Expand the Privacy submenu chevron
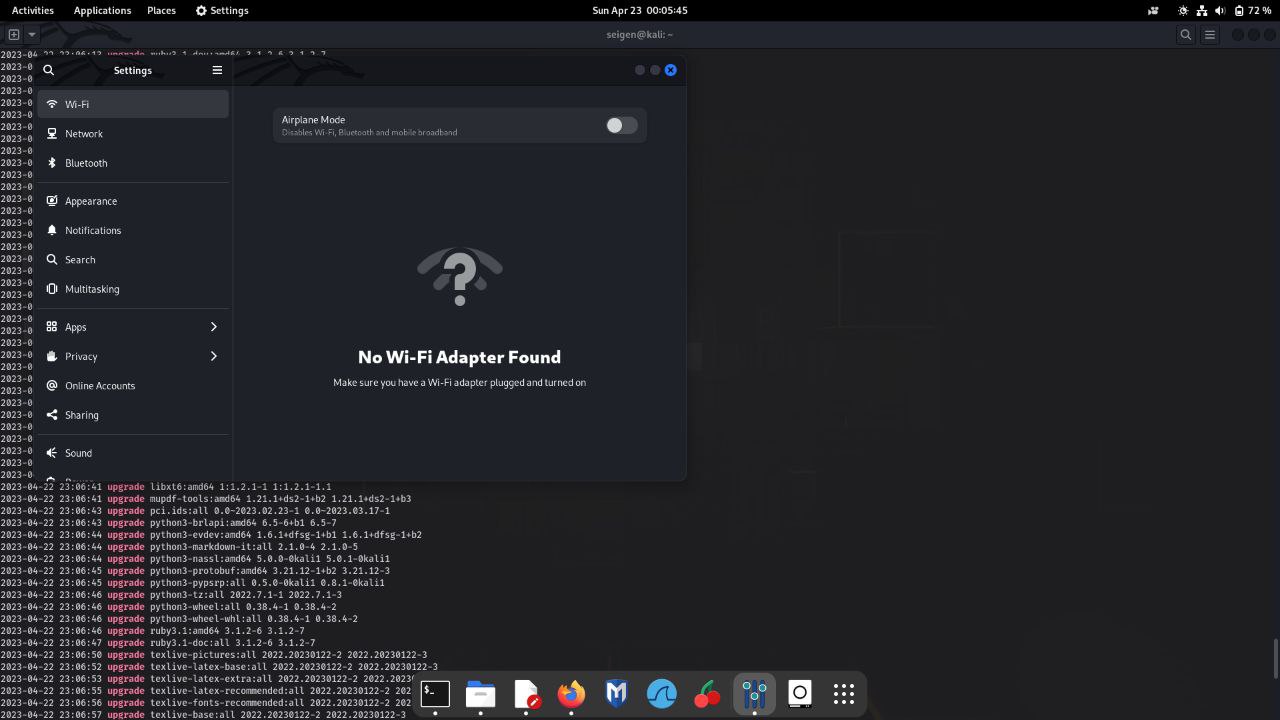 click(x=213, y=356)
